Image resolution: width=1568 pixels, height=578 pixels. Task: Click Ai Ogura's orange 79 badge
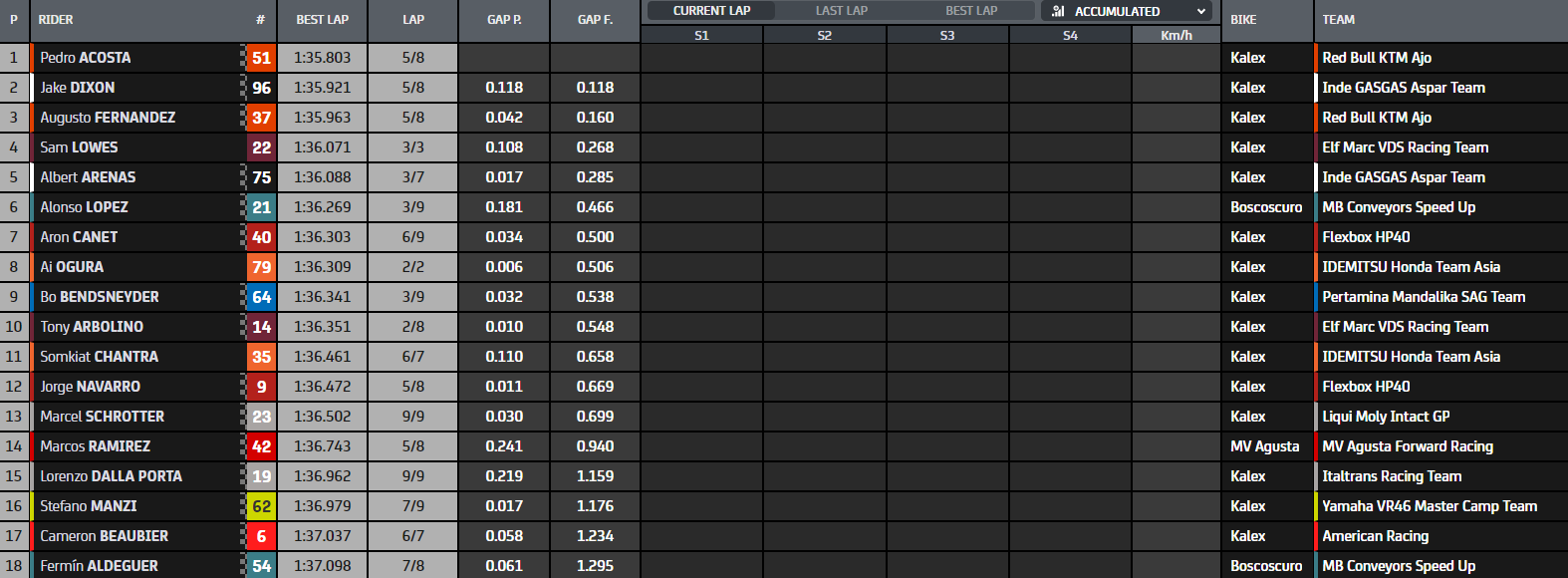coord(261,267)
